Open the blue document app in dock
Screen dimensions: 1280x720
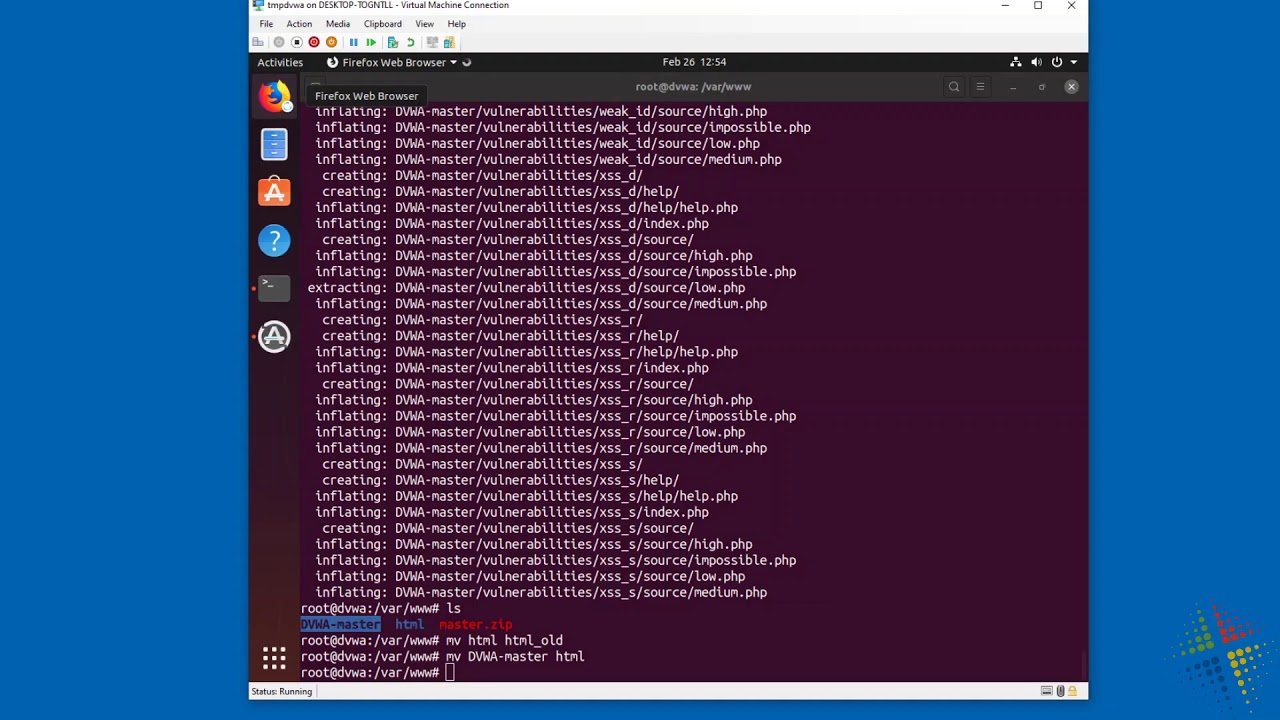[x=274, y=144]
